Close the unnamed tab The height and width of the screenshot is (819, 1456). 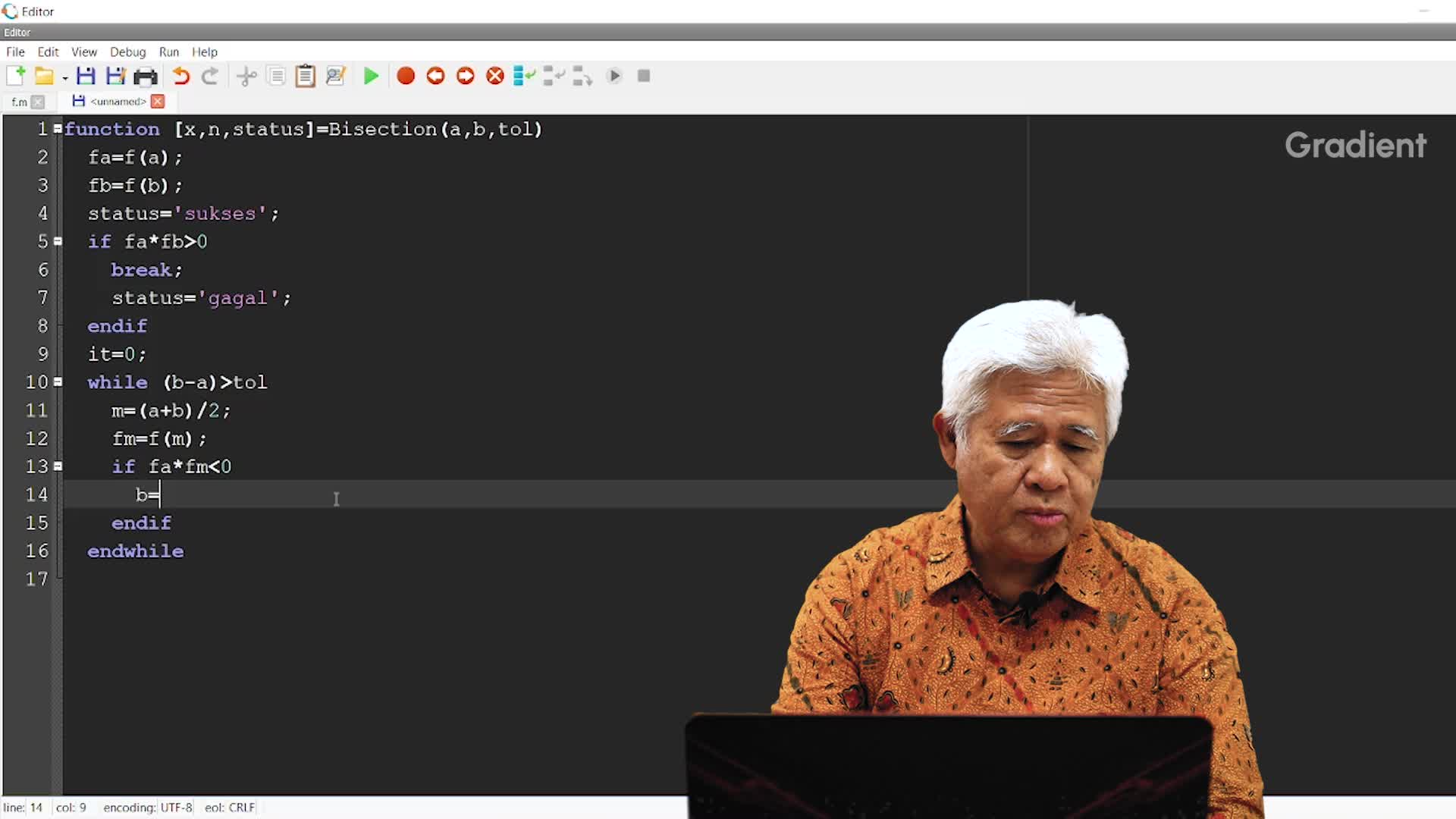(x=158, y=102)
